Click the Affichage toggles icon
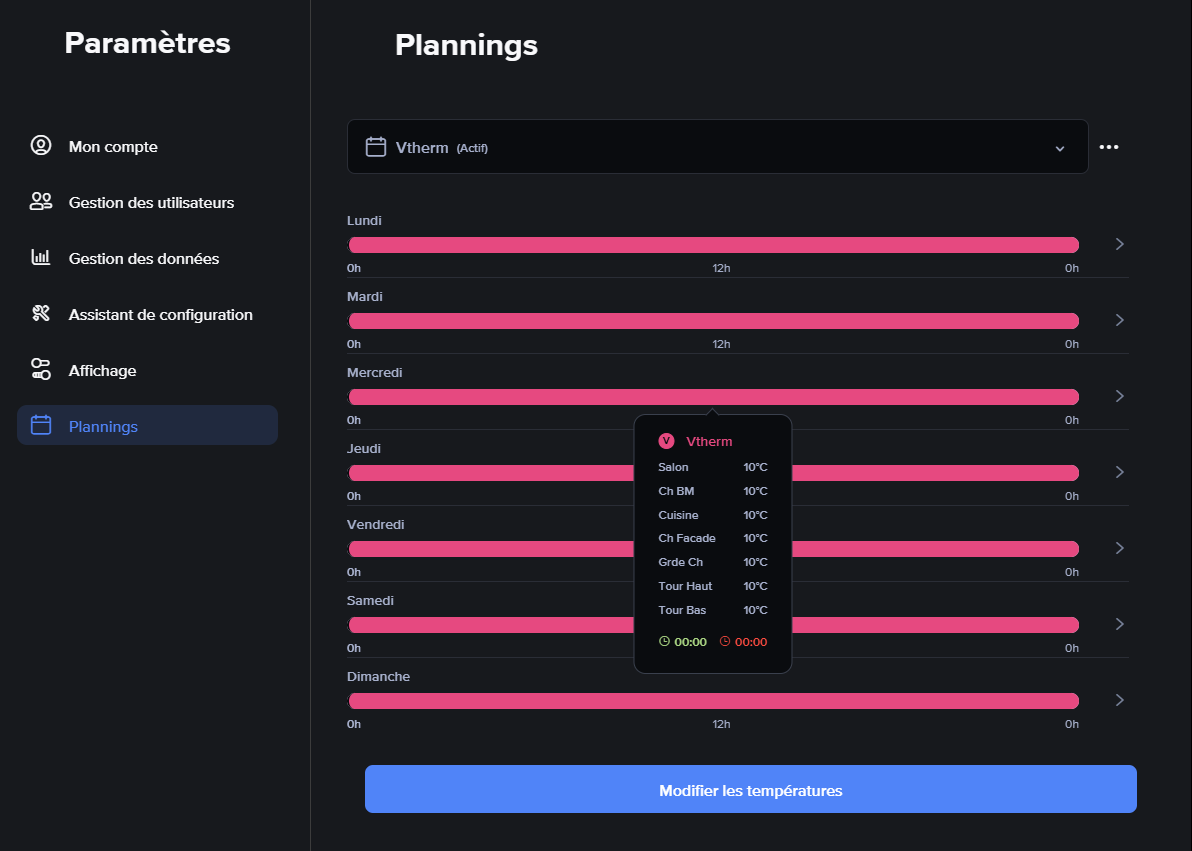Screen dimensions: 1192x851 coord(41,370)
